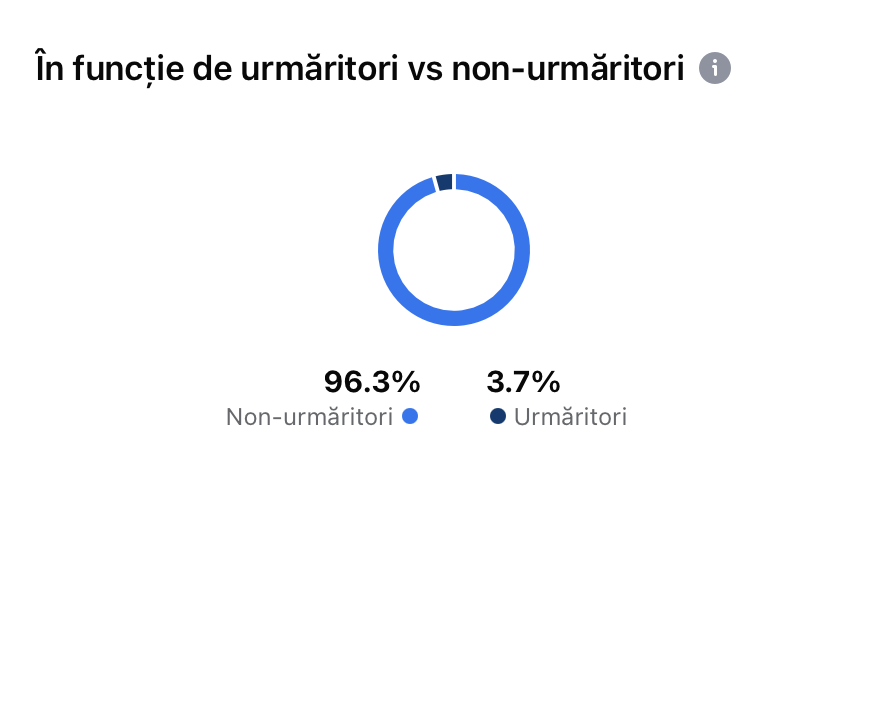892x726 pixels.
Task: Click the percent sign after 96.3
Action: pyautogui.click(x=406, y=381)
